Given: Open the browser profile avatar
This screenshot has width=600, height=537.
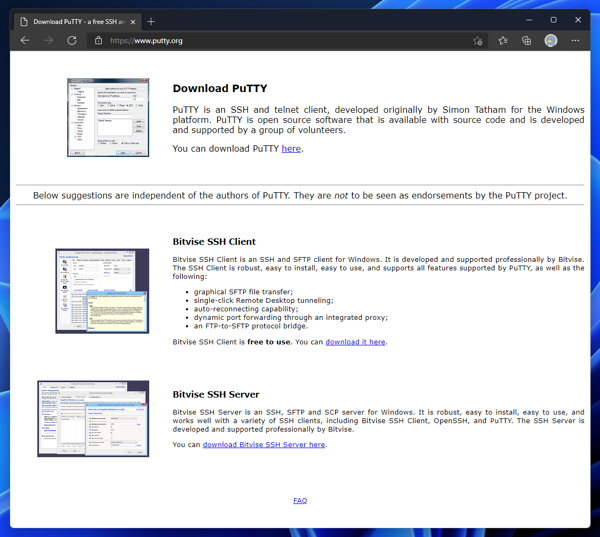Looking at the screenshot, I should coord(551,41).
